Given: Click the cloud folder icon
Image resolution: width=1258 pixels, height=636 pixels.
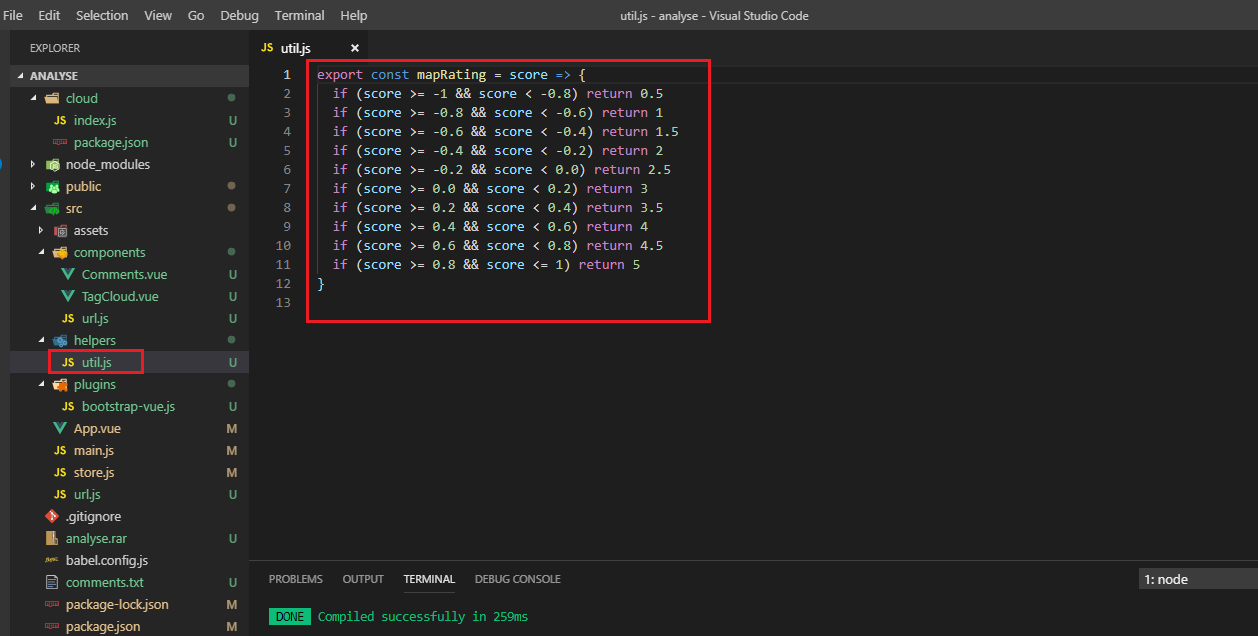Looking at the screenshot, I should 52,98.
